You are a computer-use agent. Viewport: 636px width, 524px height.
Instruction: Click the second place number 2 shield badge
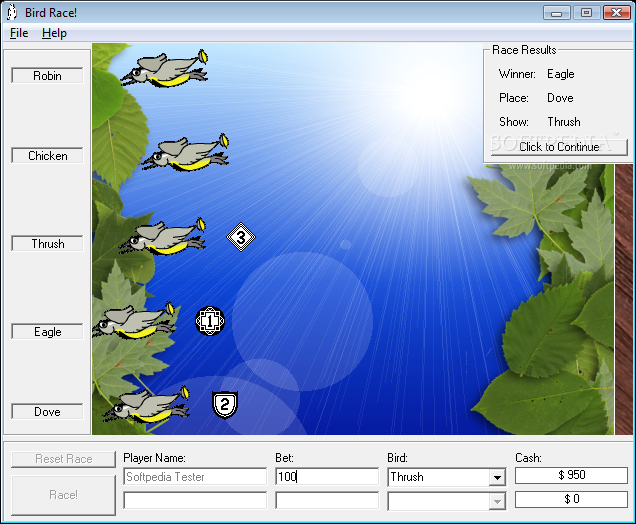(225, 404)
